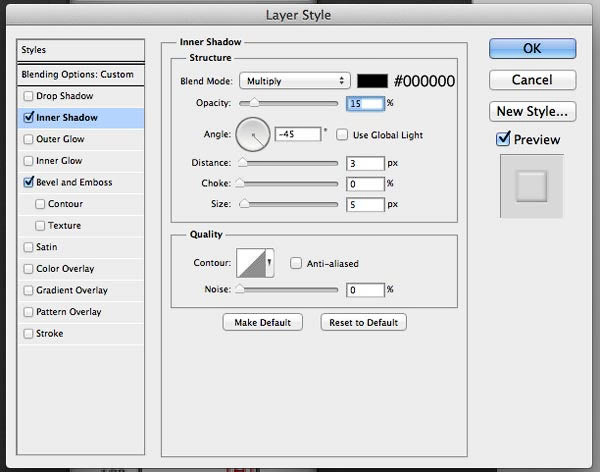600x472 pixels.
Task: Click the Choke value field
Action: (x=365, y=184)
